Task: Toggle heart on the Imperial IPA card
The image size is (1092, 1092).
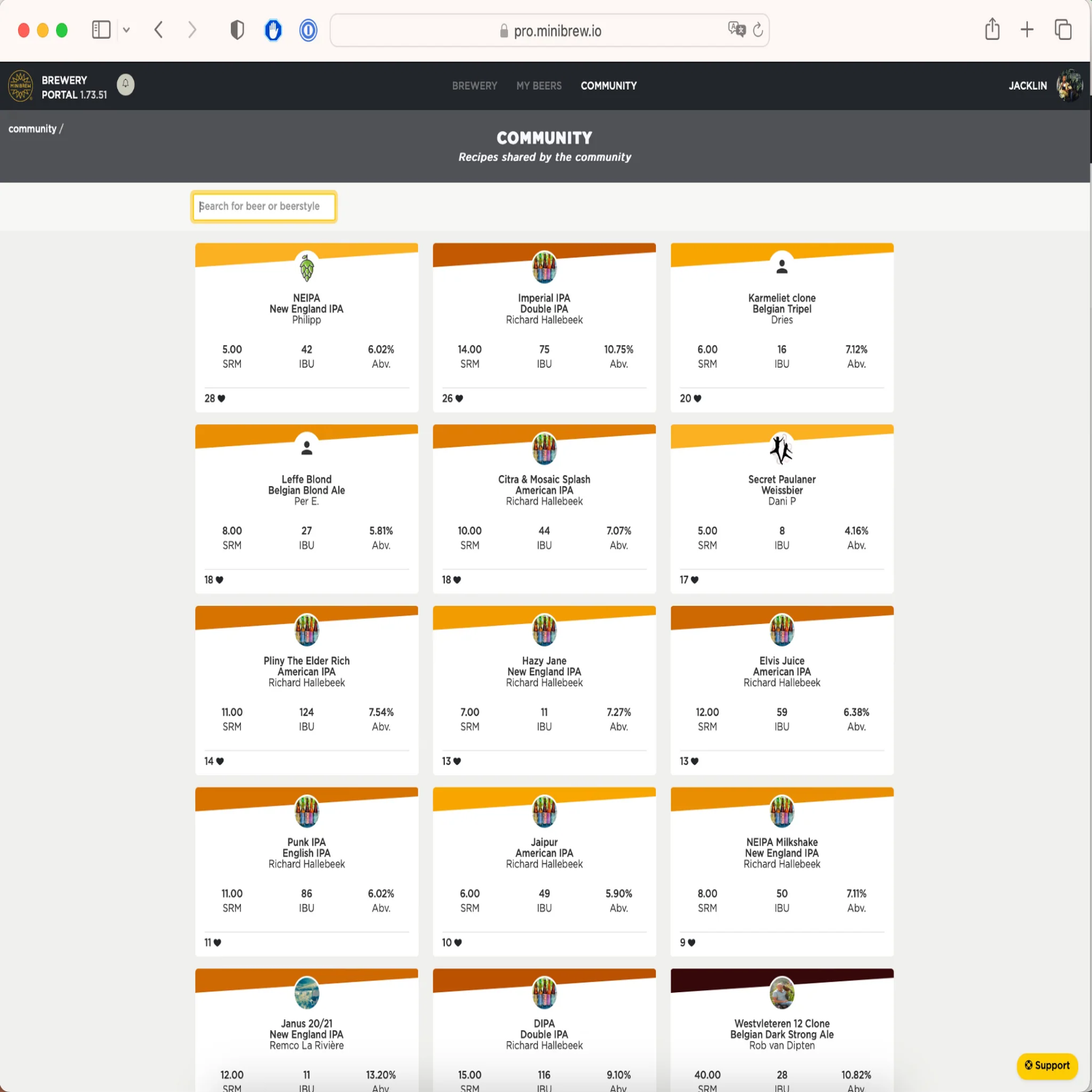Action: pos(459,399)
